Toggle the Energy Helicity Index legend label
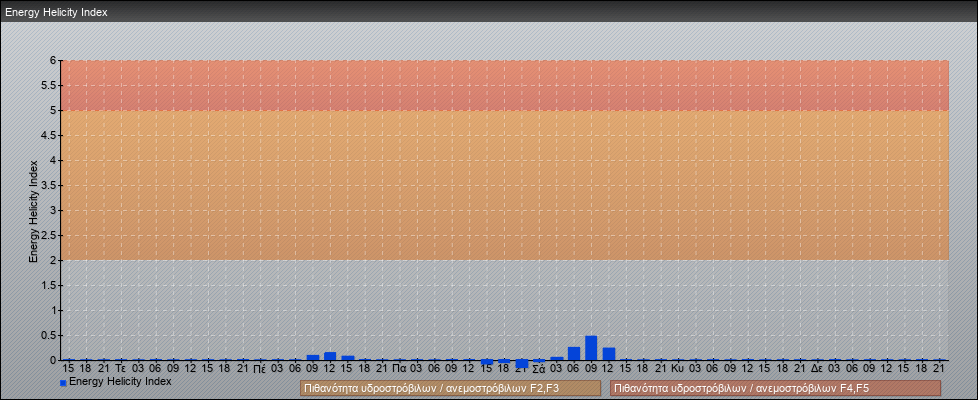 pyautogui.click(x=120, y=381)
